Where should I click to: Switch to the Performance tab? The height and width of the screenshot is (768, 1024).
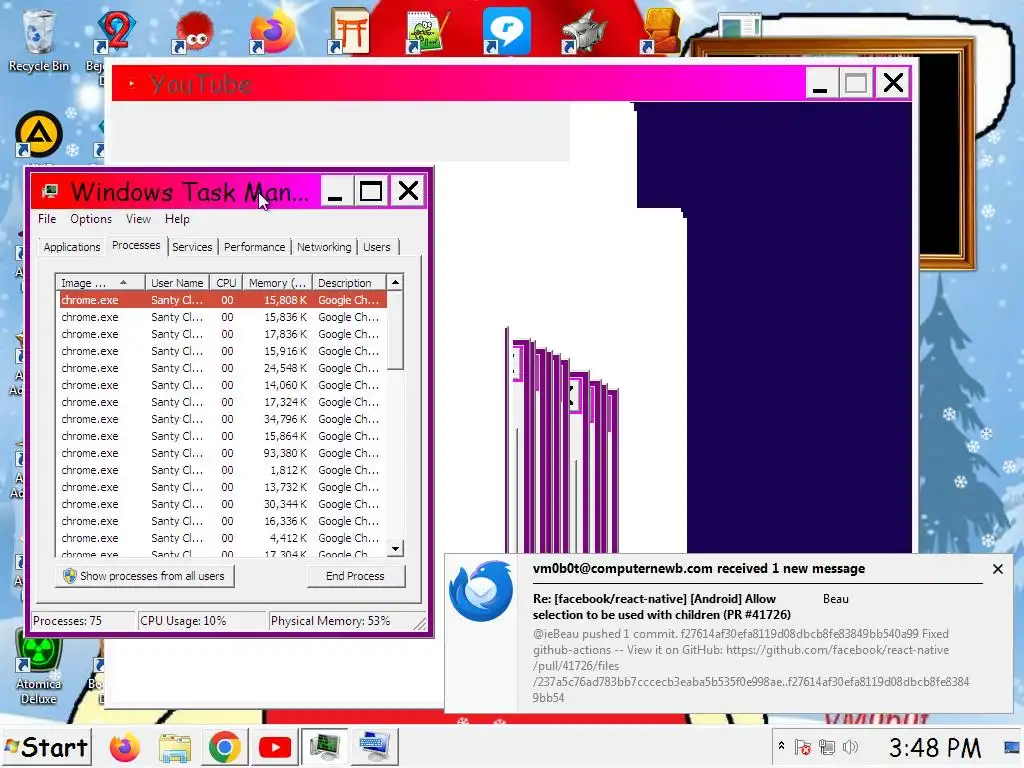255,247
